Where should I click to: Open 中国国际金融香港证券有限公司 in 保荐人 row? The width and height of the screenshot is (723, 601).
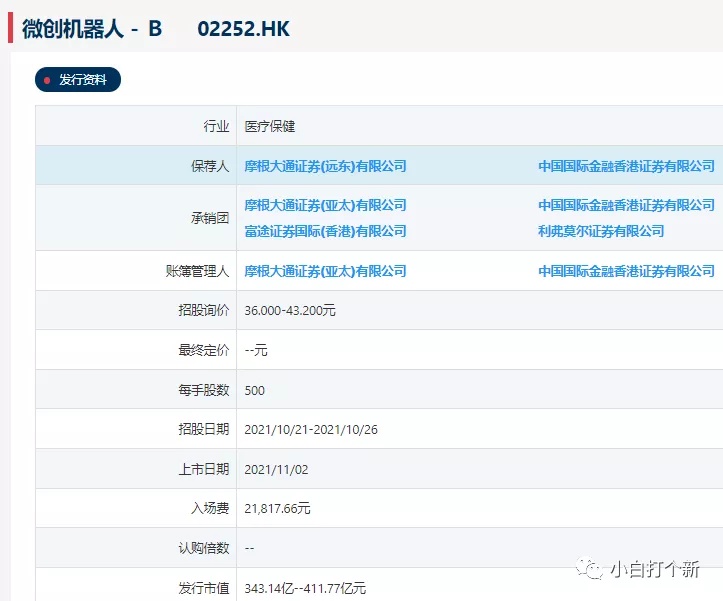click(x=626, y=166)
